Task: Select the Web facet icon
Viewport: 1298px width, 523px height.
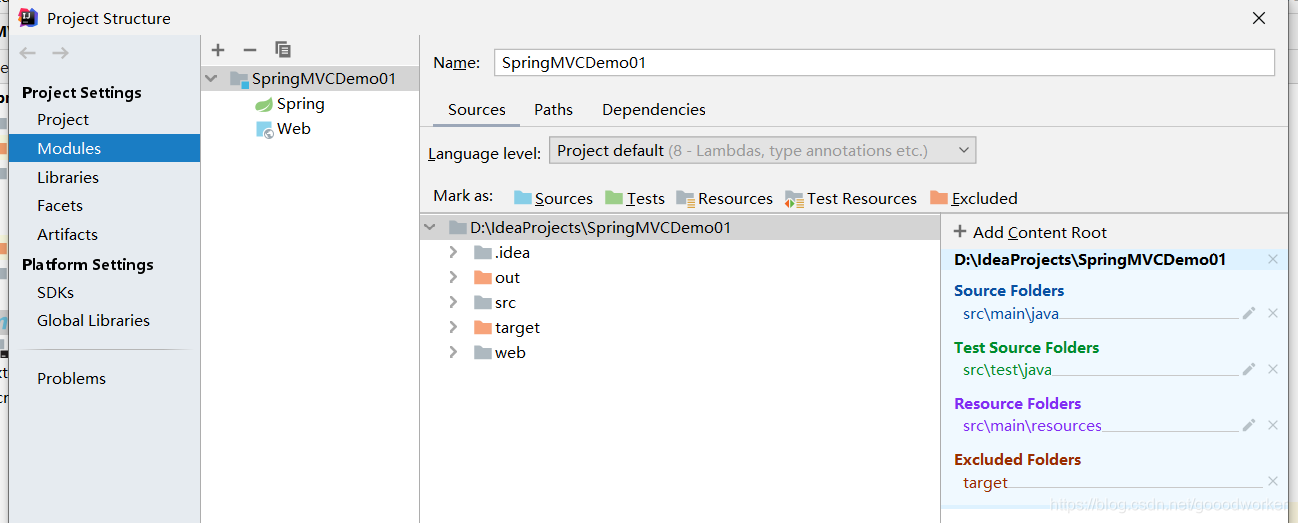Action: [265, 129]
